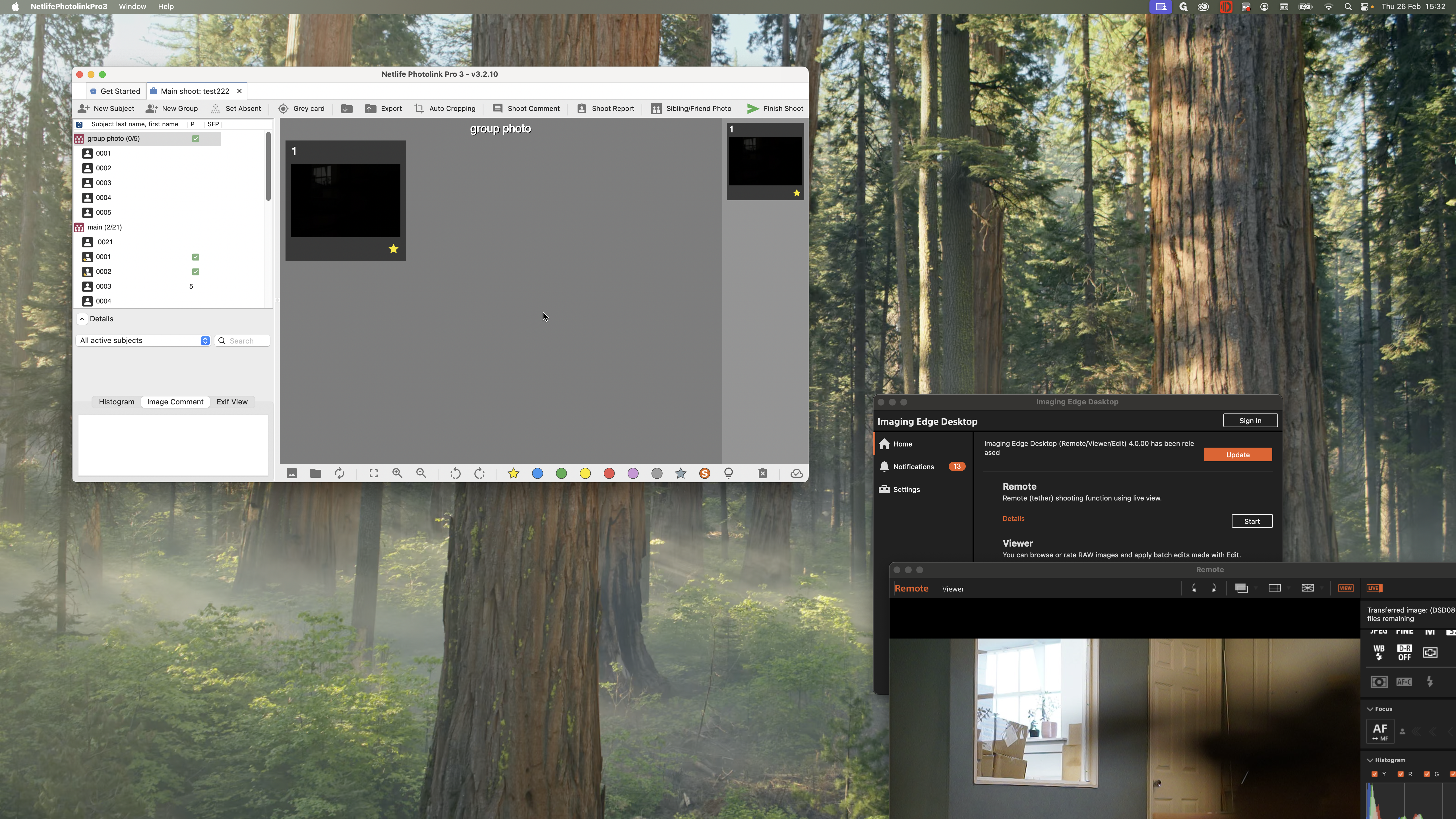Open the Exif View tab
The image size is (1456, 819).
232,402
